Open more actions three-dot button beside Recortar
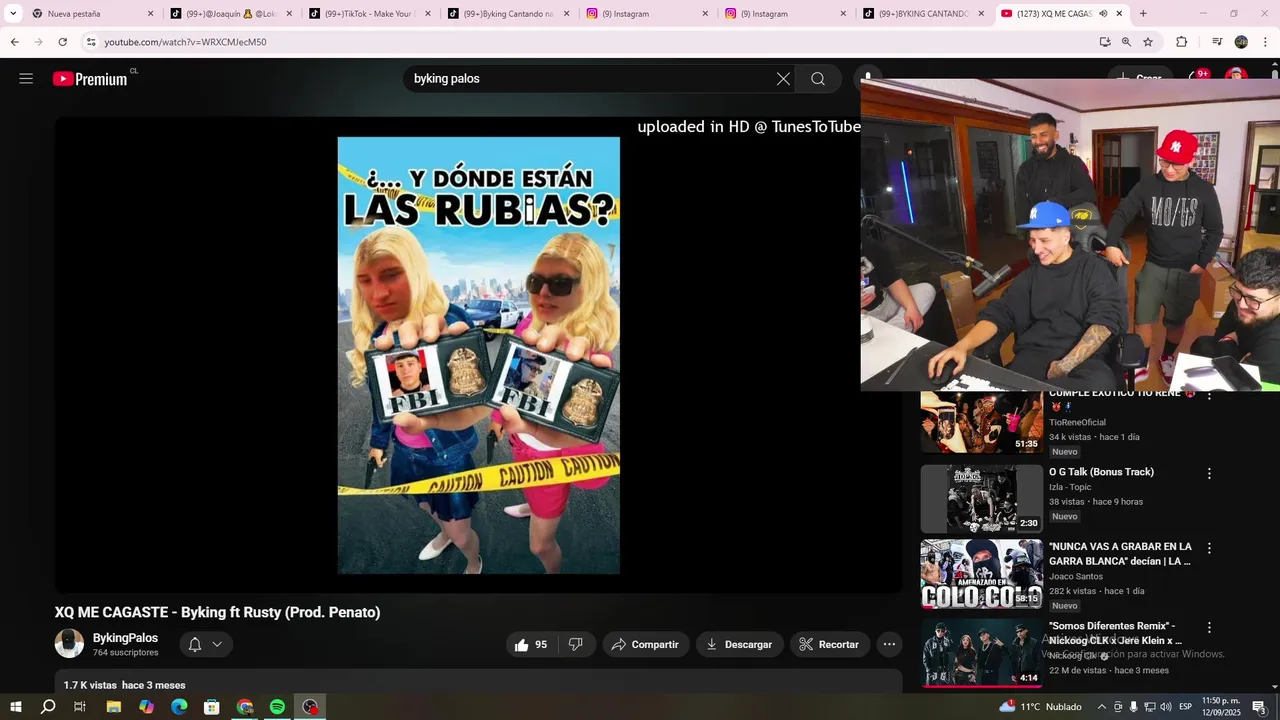 889,645
